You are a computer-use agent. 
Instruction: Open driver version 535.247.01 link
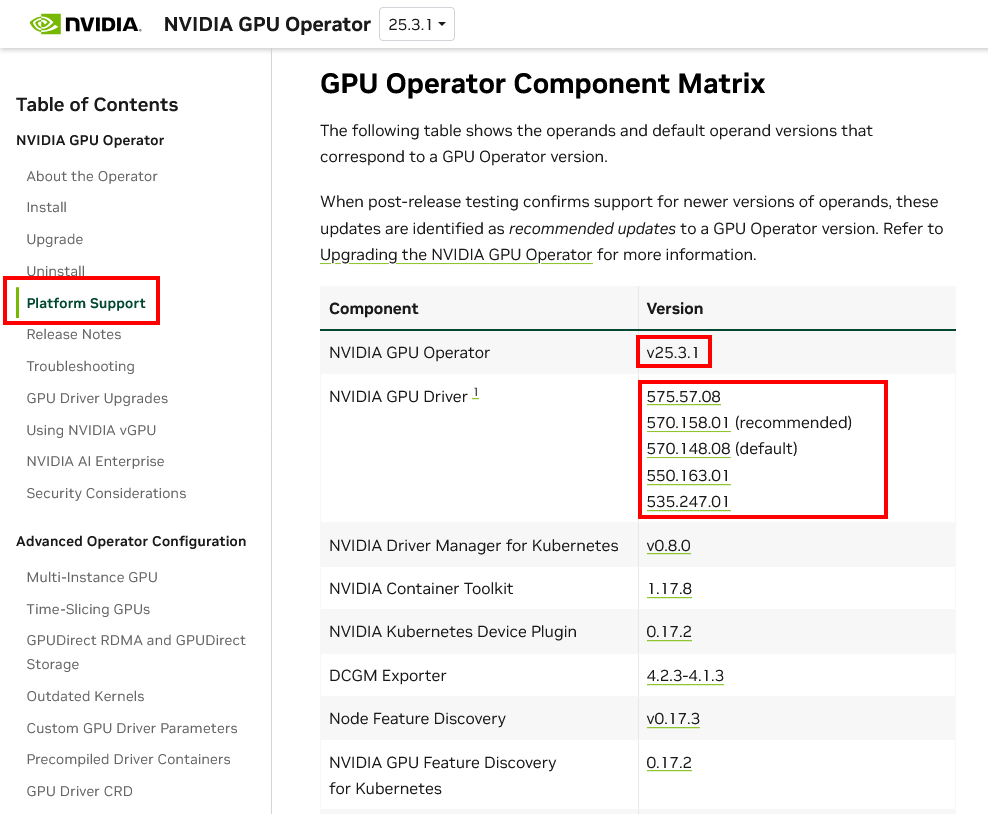(x=688, y=502)
